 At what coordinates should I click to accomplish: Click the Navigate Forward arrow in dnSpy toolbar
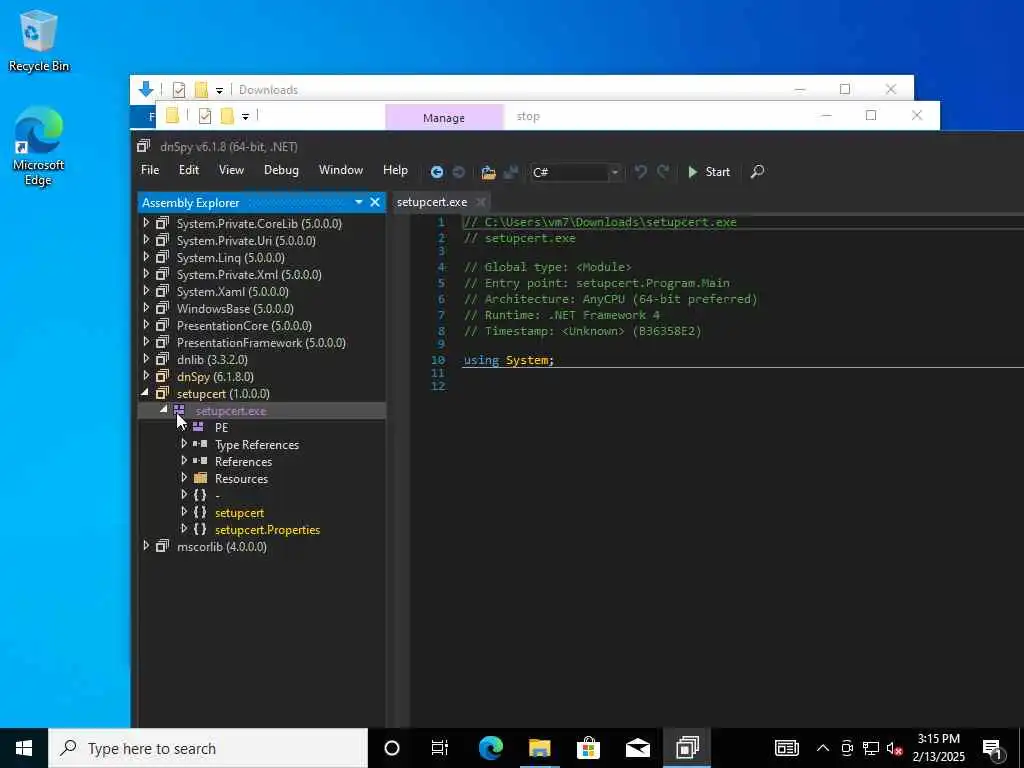pyautogui.click(x=458, y=172)
